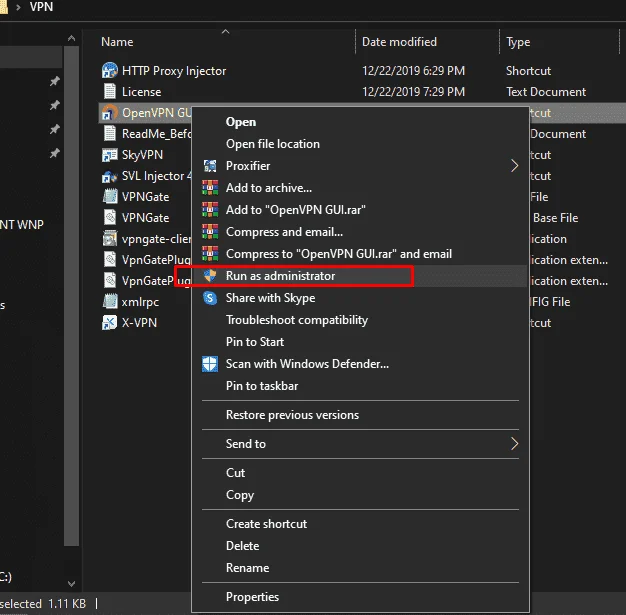
Task: Click the shield icon beside Run as administrator
Action: point(210,276)
